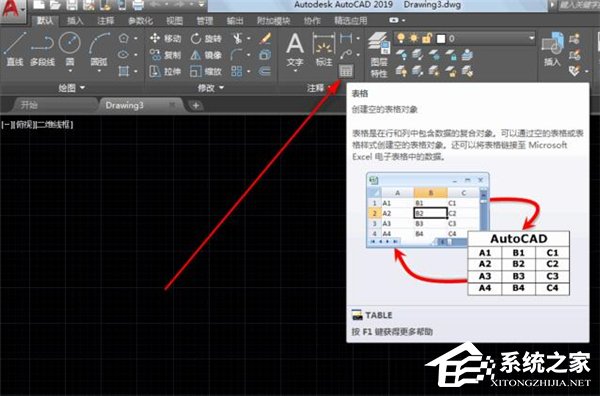Click the Move (移动) tool
This screenshot has height=396, width=600.
165,38
